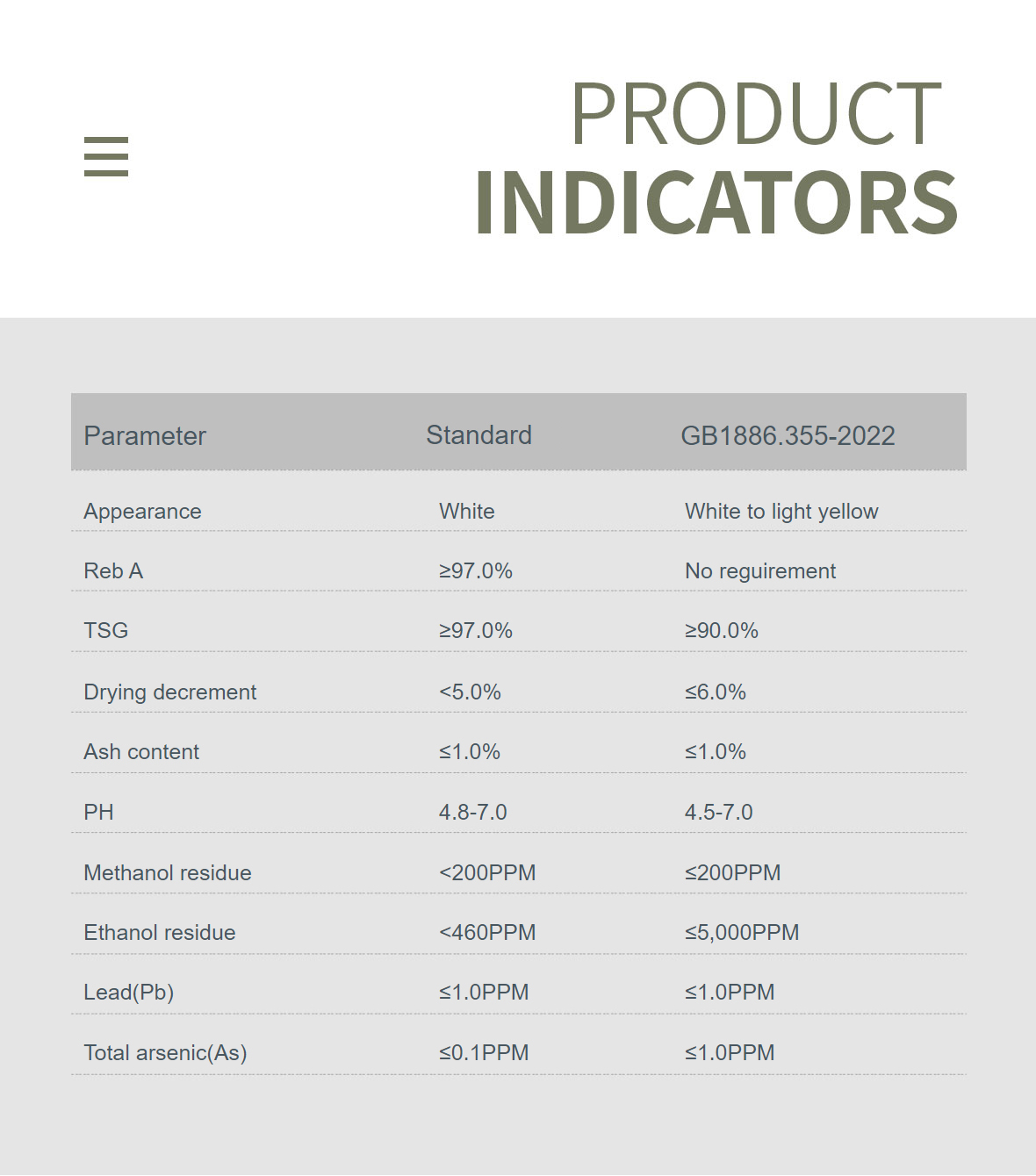Click the '4.5-7.0' PH value
The width and height of the screenshot is (1036, 1176).
click(719, 813)
